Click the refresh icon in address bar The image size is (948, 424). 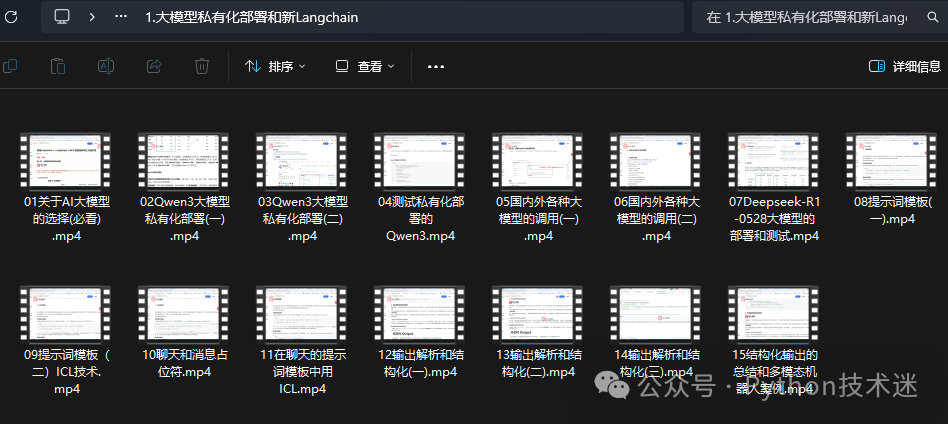(11, 17)
